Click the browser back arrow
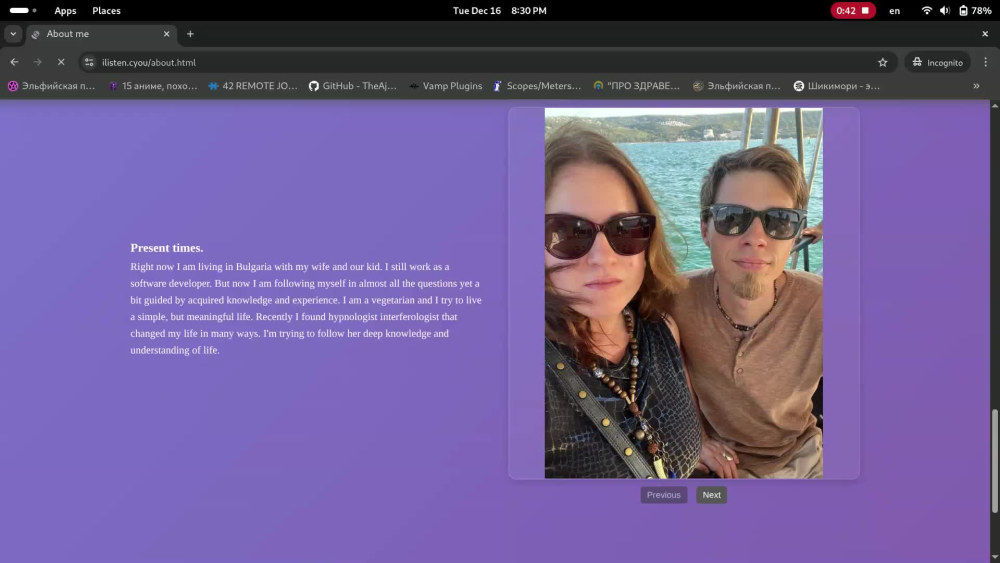Image resolution: width=1000 pixels, height=563 pixels. tap(14, 62)
